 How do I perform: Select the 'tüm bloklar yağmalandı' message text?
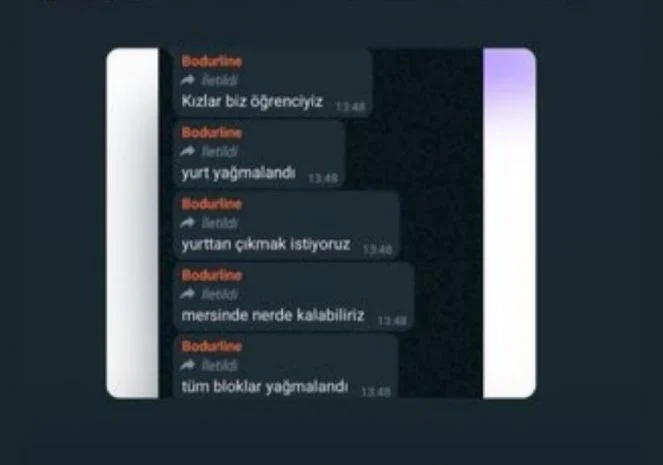[265, 386]
